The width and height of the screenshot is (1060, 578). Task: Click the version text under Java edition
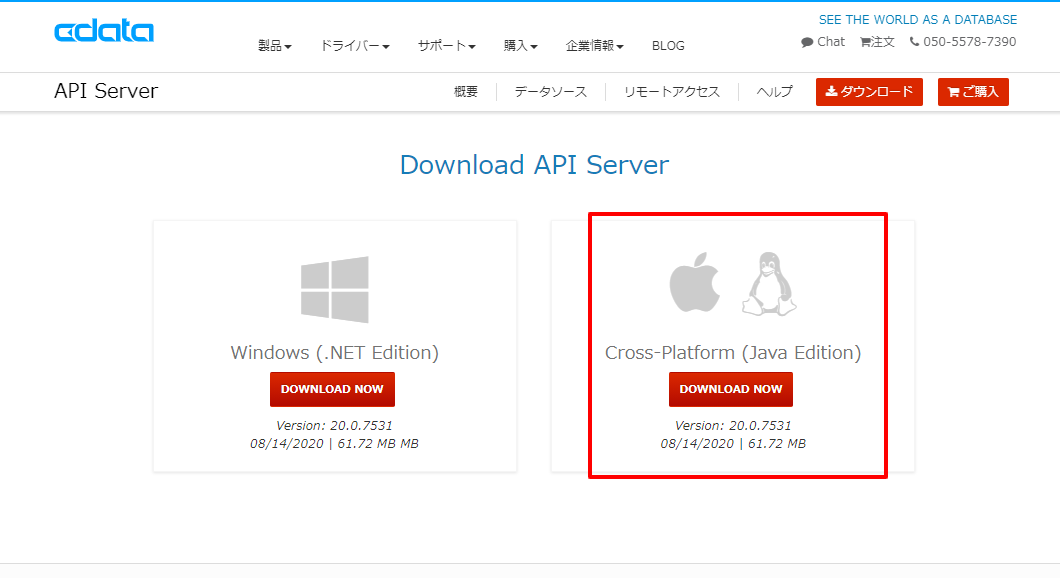[733, 426]
